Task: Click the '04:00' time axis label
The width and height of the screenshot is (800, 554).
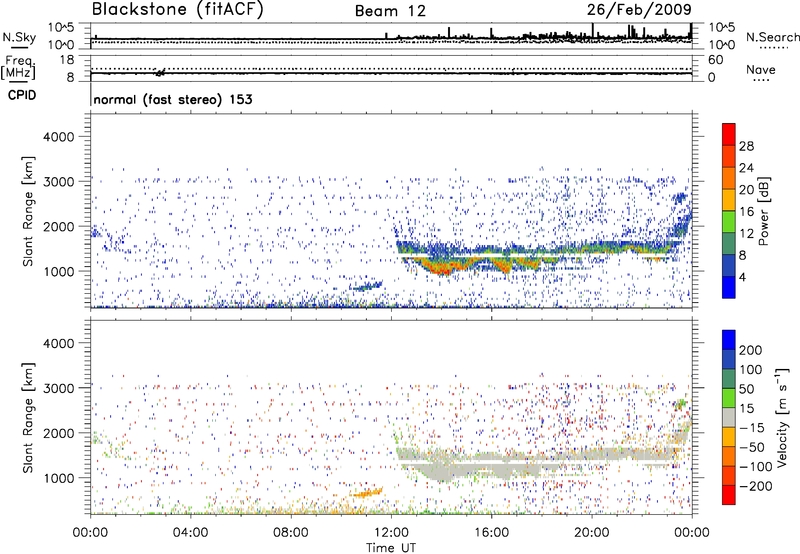Action: click(190, 533)
